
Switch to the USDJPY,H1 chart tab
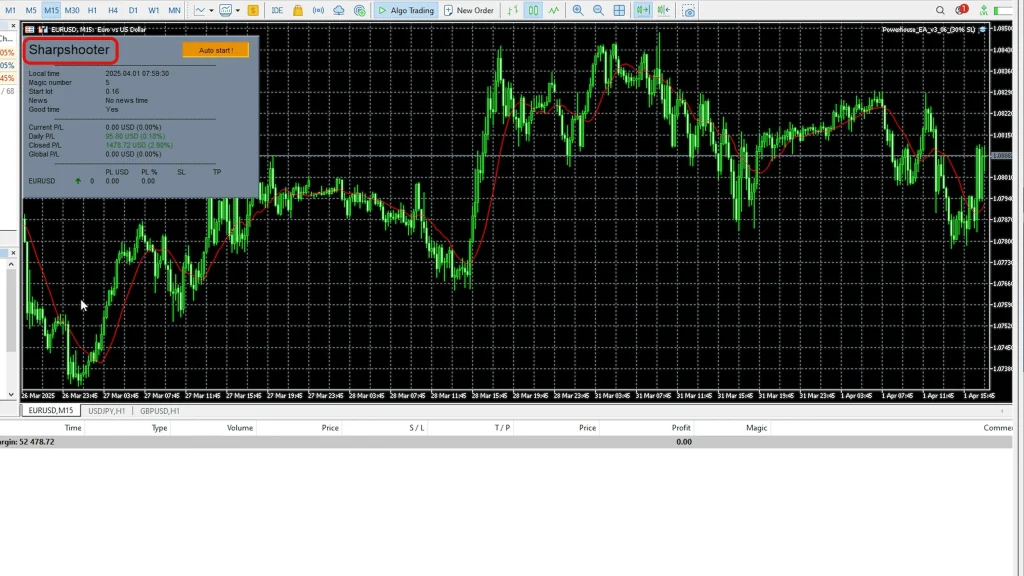106,411
